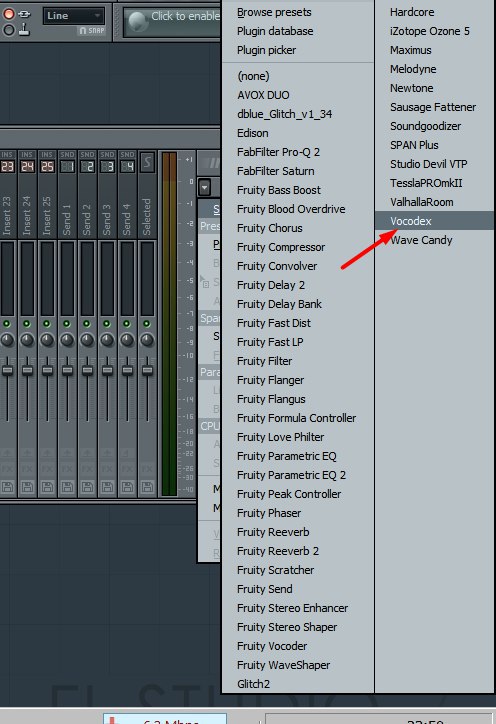The width and height of the screenshot is (496, 724).
Task: Click the save icon on Insert 25
Action: pyautogui.click(x=47, y=487)
